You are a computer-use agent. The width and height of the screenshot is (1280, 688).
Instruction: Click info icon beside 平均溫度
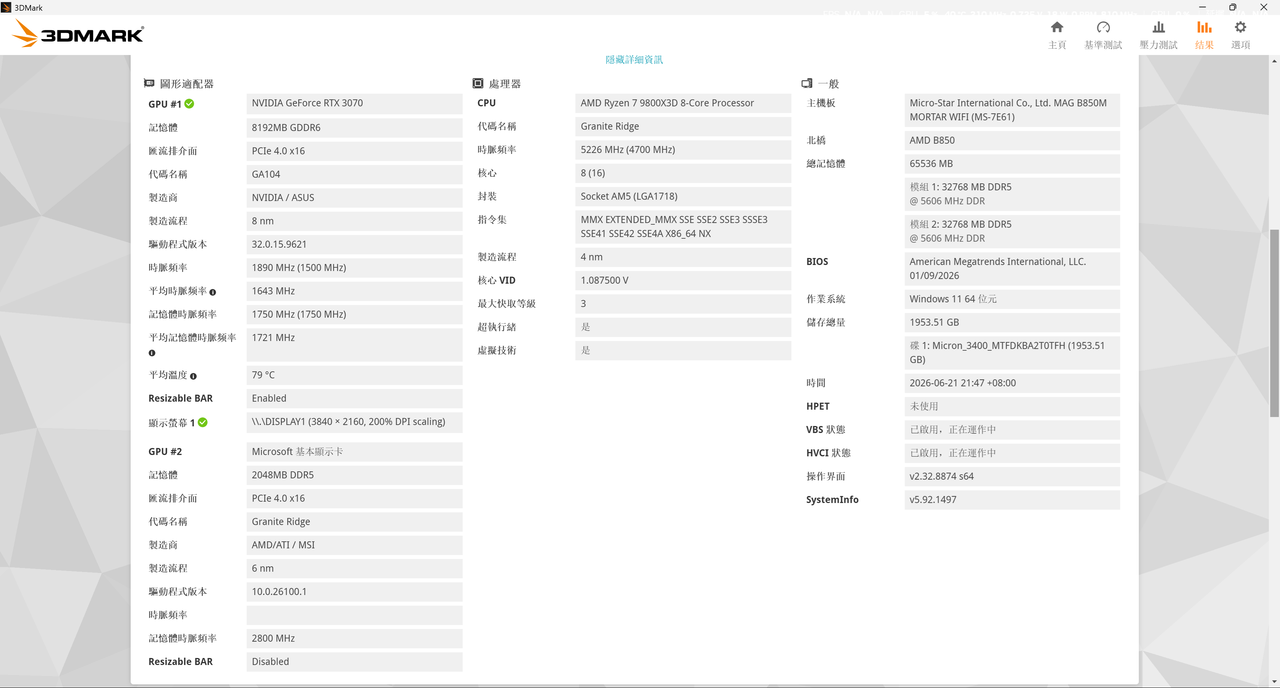click(193, 376)
